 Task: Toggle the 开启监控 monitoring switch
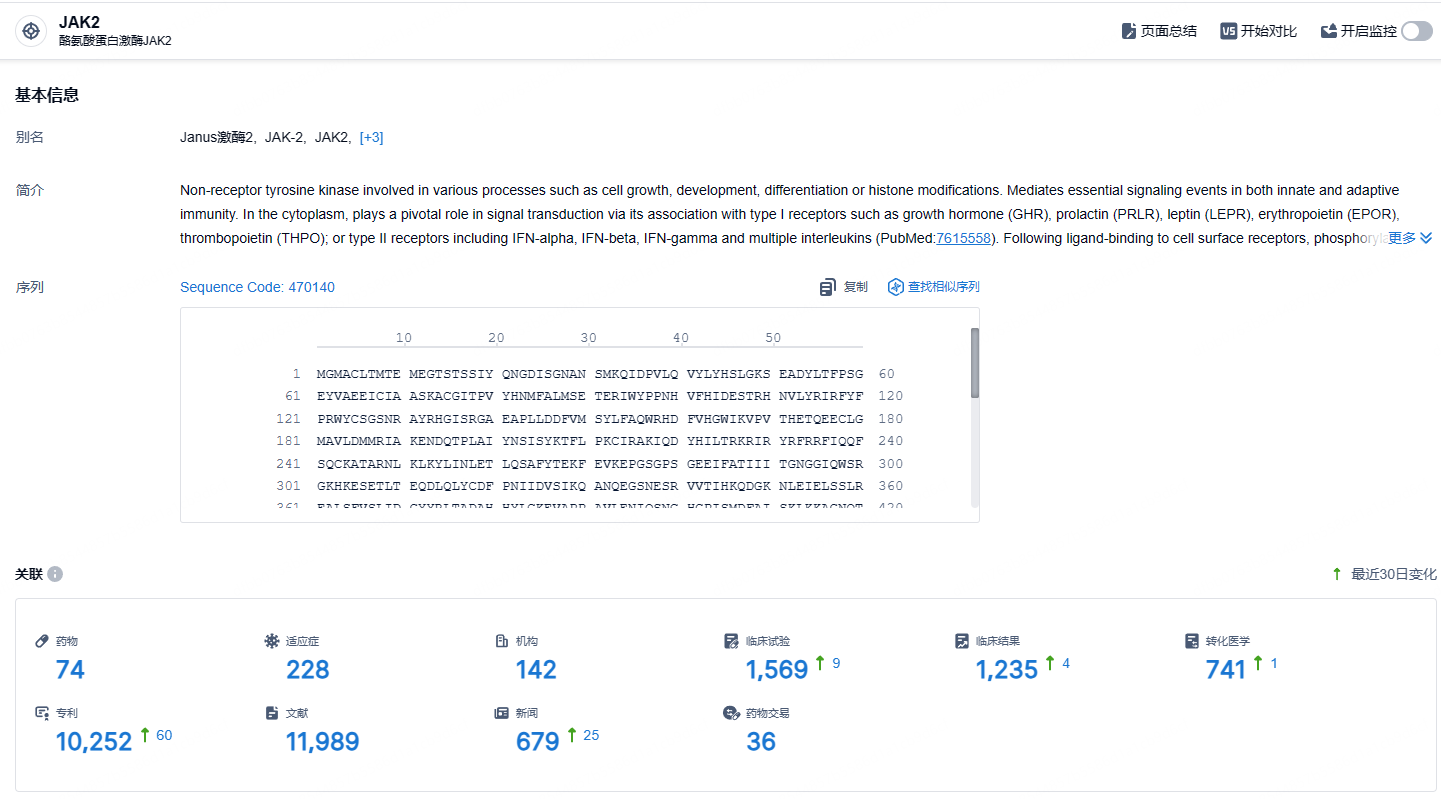coord(1416,31)
